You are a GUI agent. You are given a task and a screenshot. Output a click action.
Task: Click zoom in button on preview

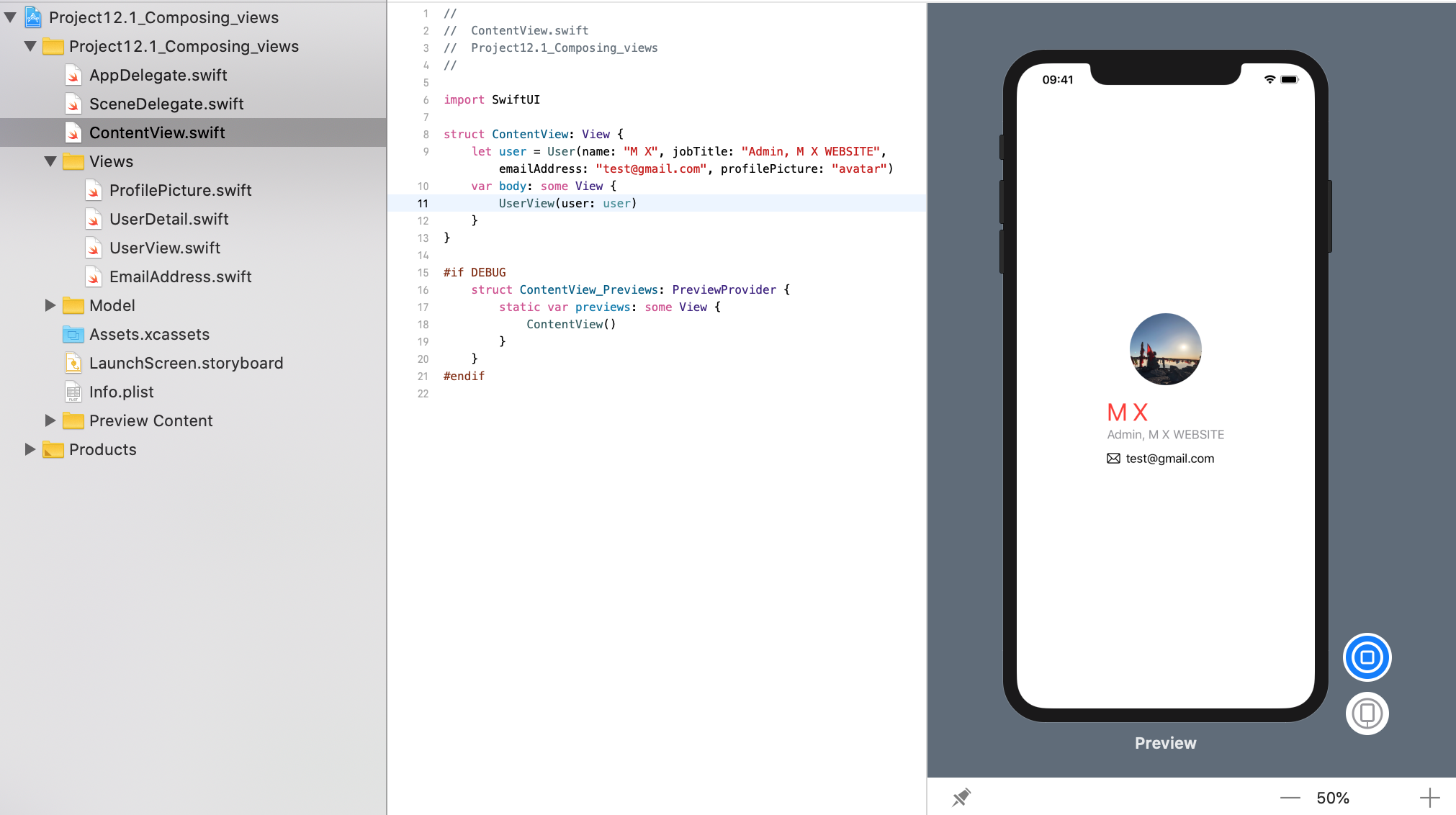tap(1430, 797)
